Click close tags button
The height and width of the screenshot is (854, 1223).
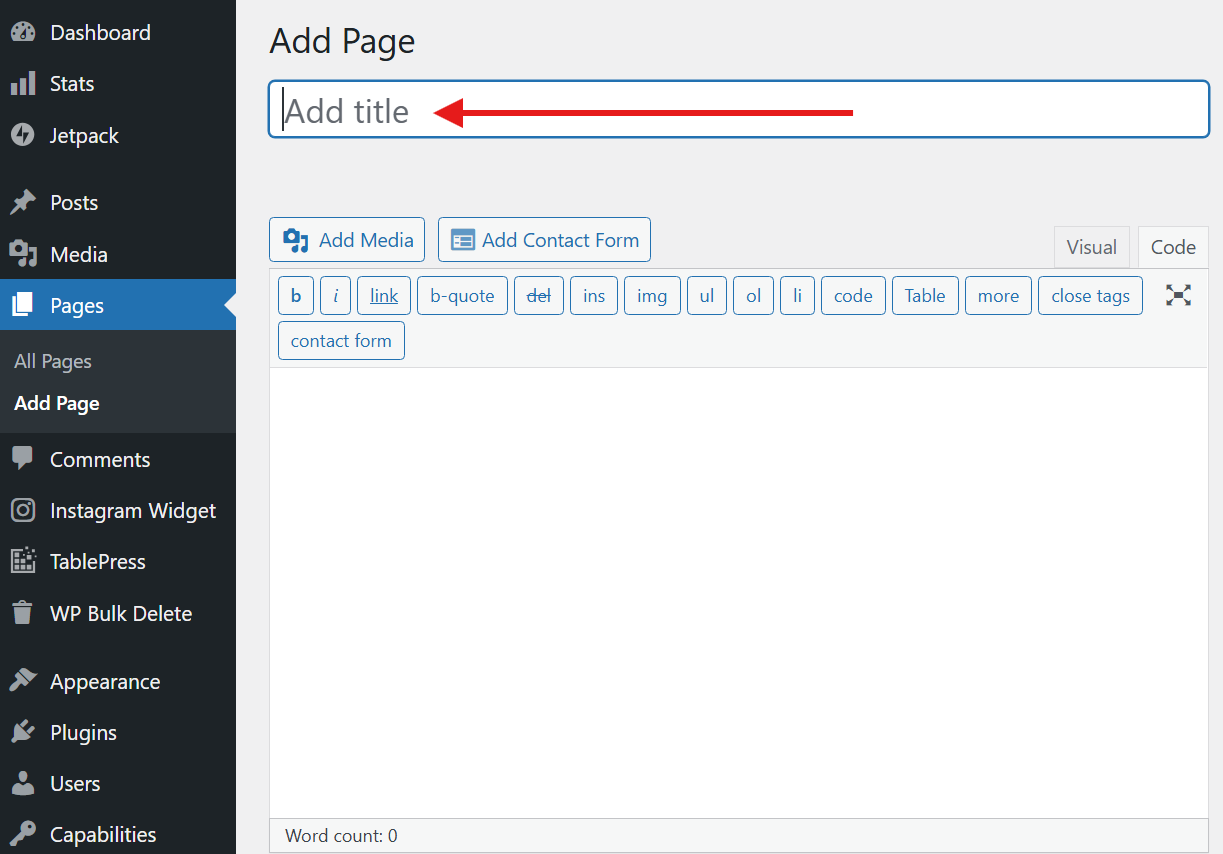[1090, 295]
